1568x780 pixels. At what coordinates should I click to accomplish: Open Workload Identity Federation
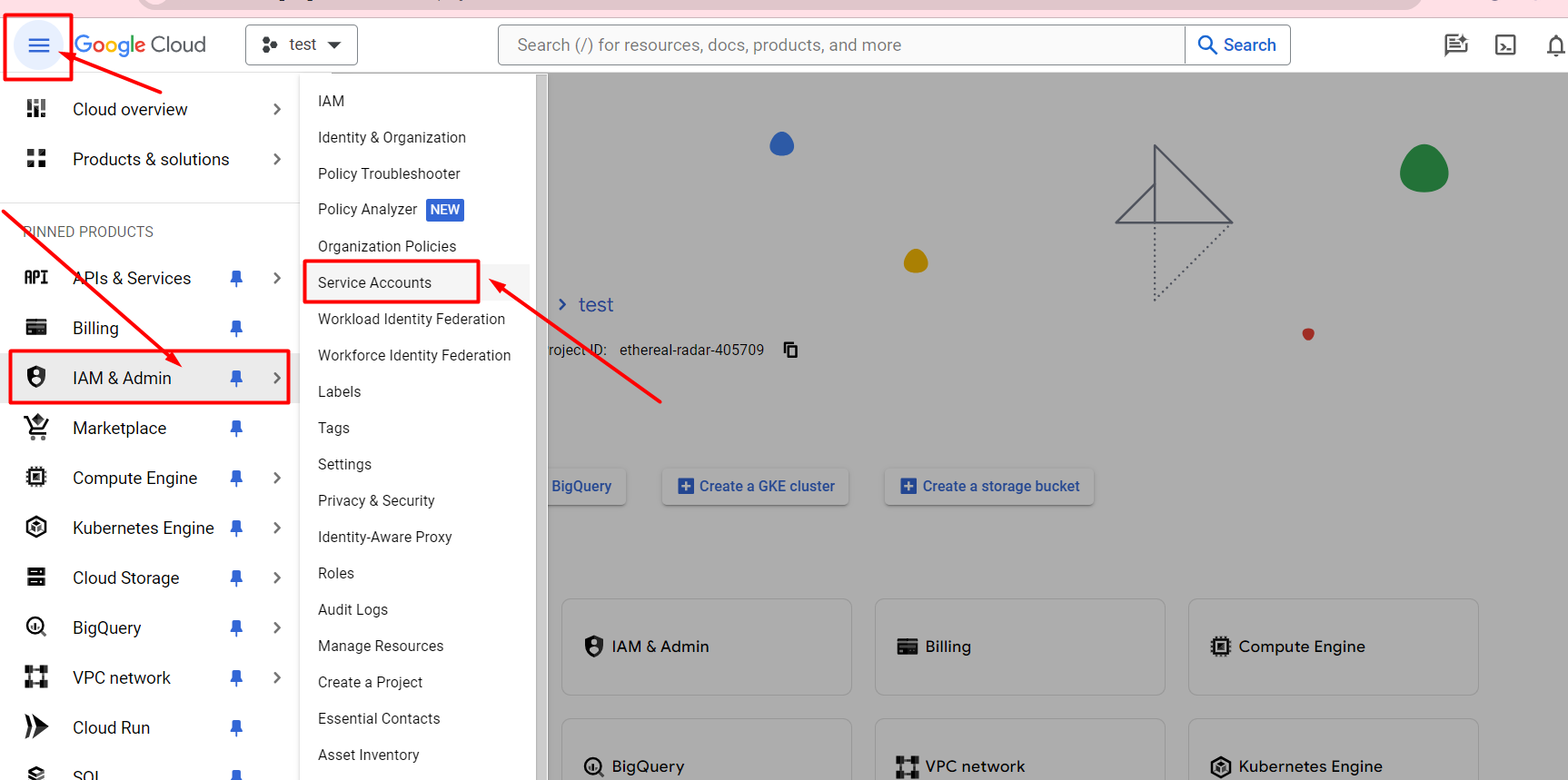tap(412, 319)
